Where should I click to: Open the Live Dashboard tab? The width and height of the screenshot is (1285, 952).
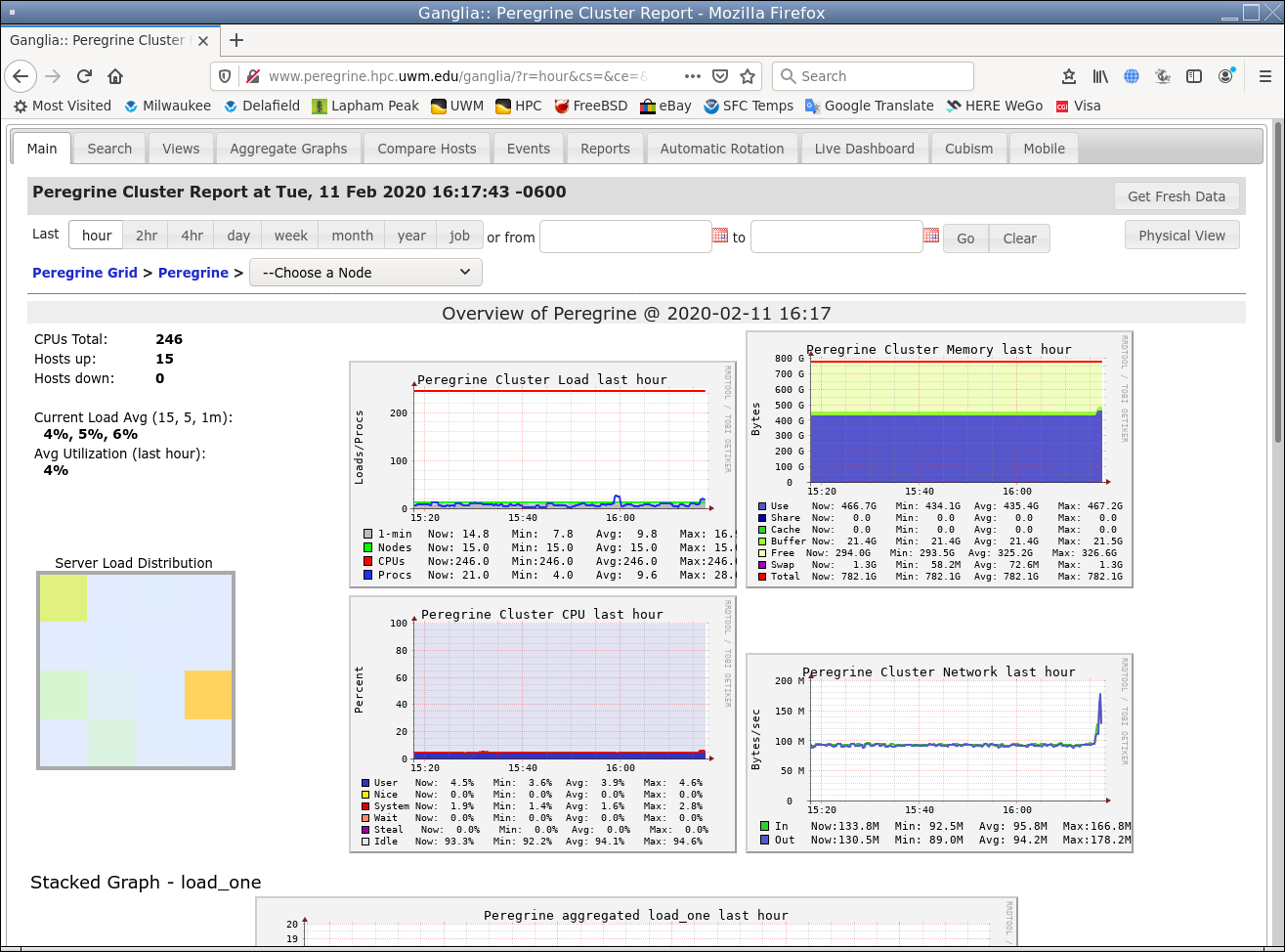pos(865,149)
